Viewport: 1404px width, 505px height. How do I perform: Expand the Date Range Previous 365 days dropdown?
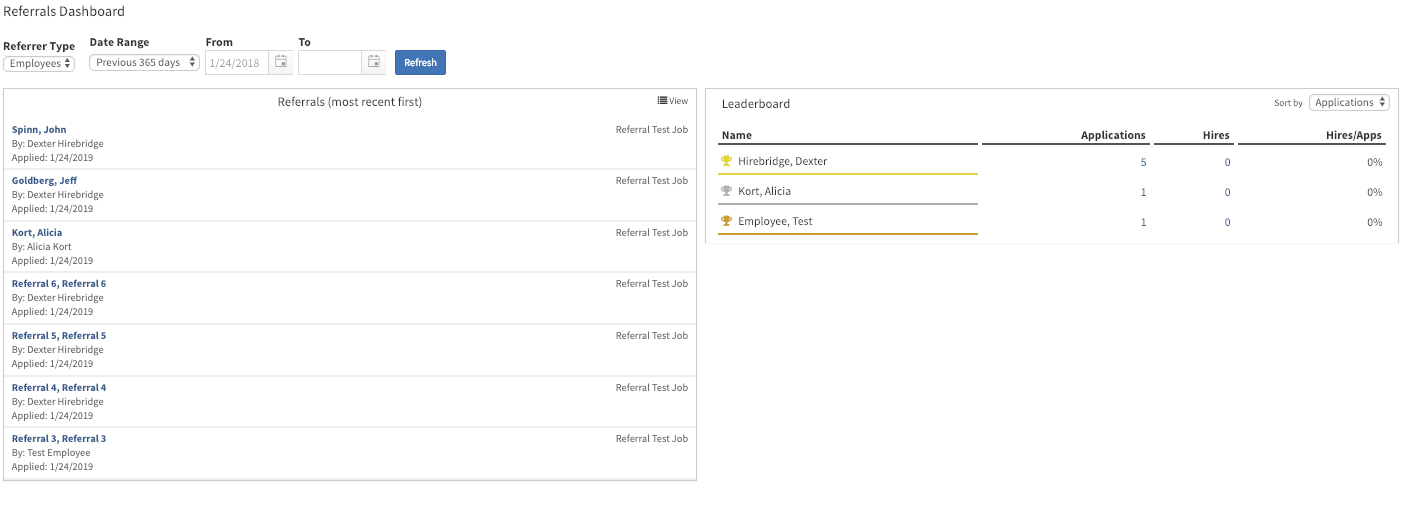tap(144, 63)
